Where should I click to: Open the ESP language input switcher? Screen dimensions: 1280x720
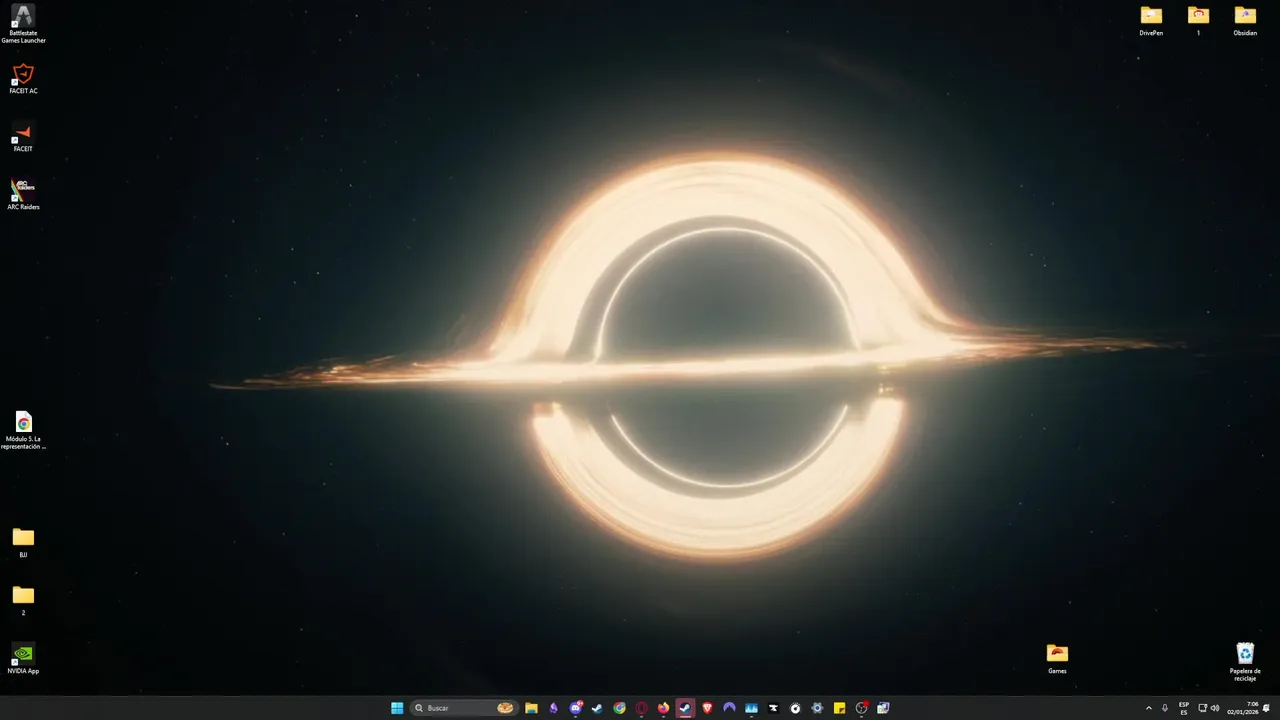point(1184,708)
